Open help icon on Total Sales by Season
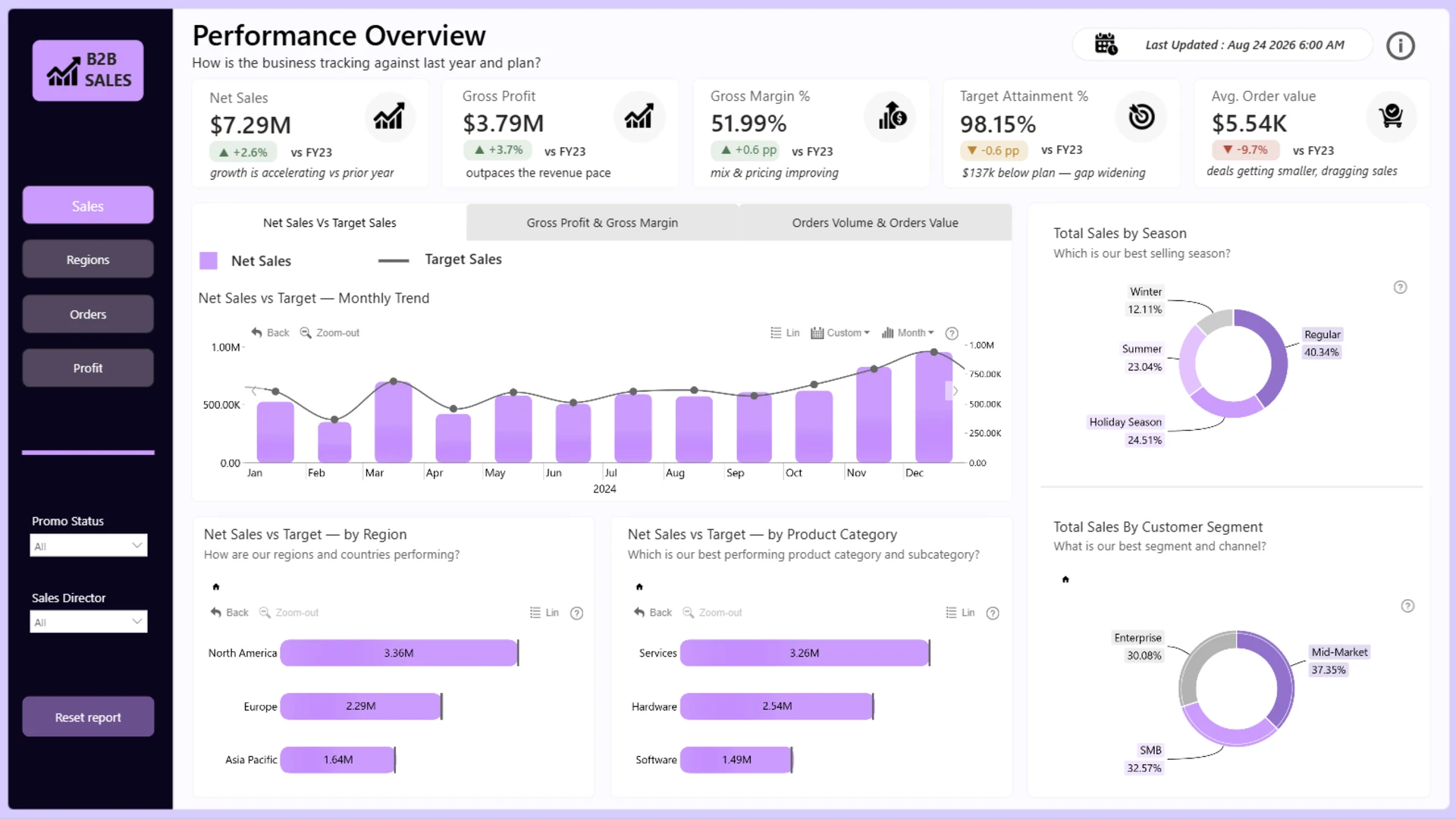Screen dimensions: 1456x819 [1400, 287]
